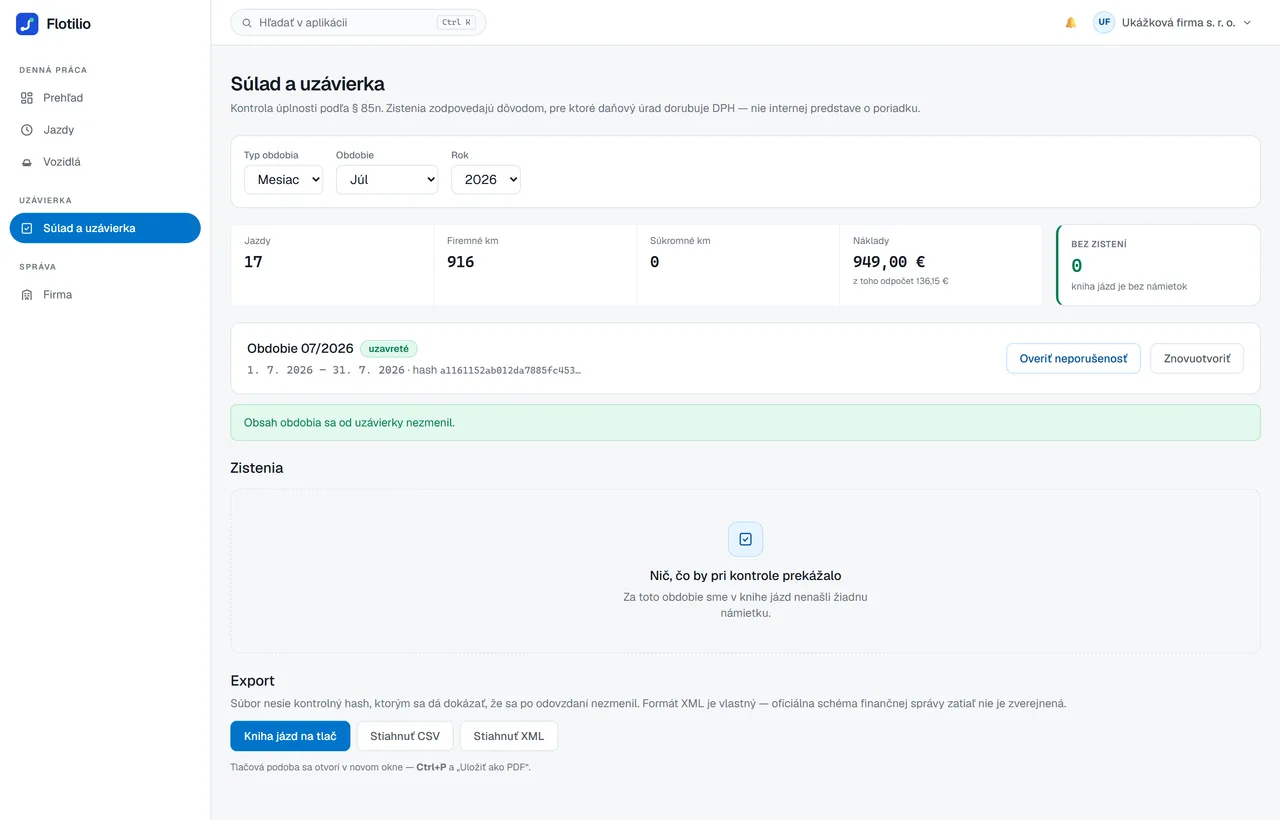1280x820 pixels.
Task: Click the Obdobie 07/2026 heading
Action: point(300,348)
